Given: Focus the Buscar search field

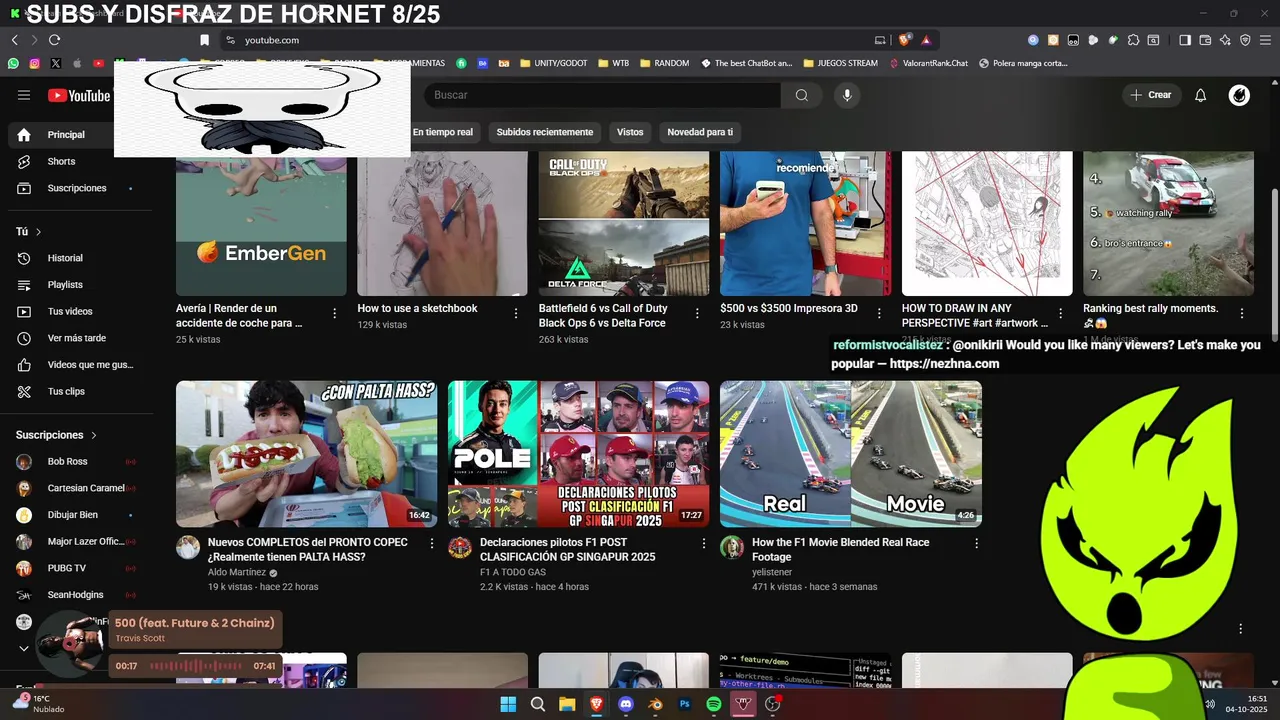Looking at the screenshot, I should (x=602, y=95).
